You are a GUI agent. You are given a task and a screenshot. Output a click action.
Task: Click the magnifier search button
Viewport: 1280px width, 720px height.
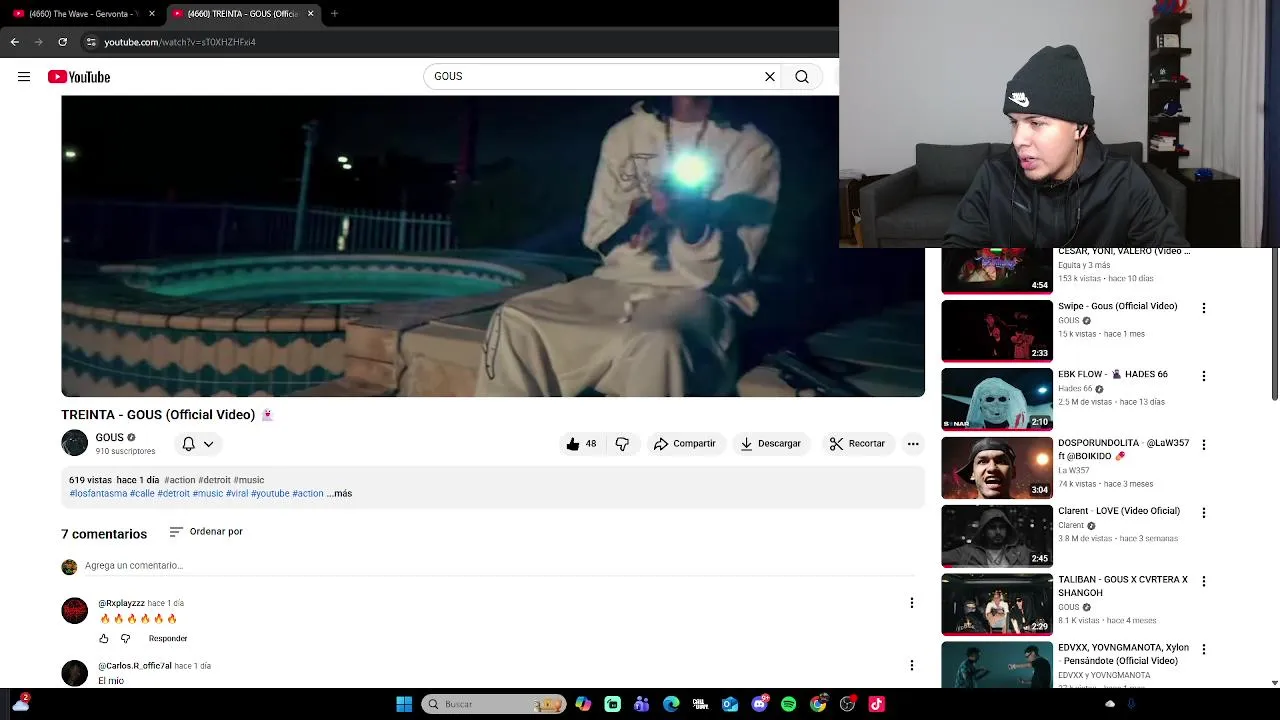click(802, 77)
